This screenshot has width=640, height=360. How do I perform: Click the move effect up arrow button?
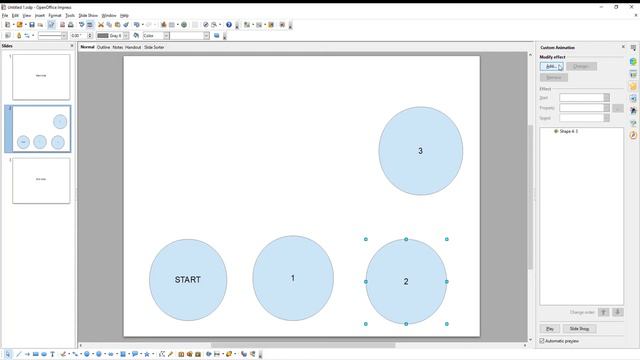click(604, 312)
